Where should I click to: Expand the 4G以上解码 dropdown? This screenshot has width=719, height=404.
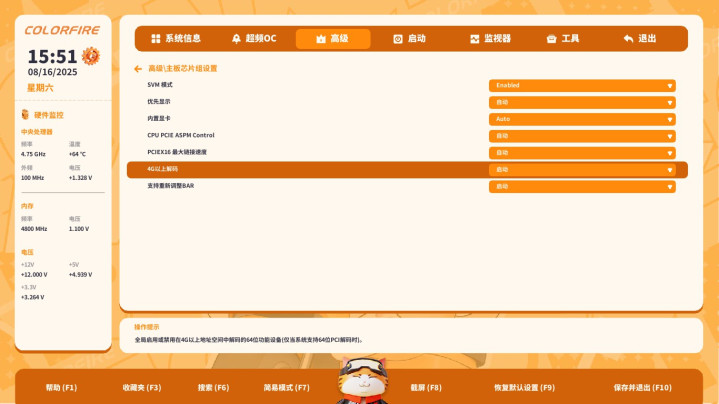pos(582,170)
